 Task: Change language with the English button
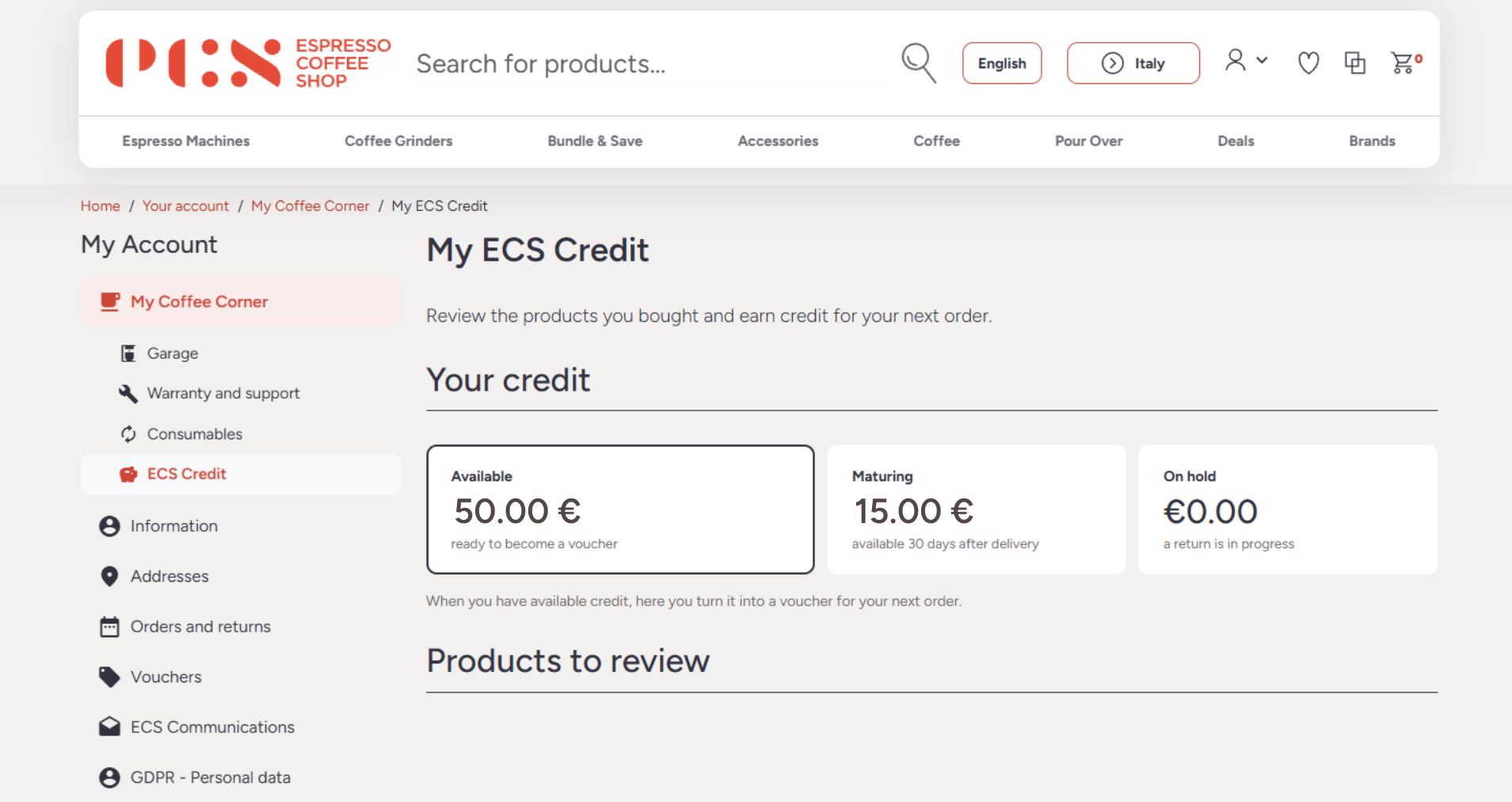tap(1002, 63)
